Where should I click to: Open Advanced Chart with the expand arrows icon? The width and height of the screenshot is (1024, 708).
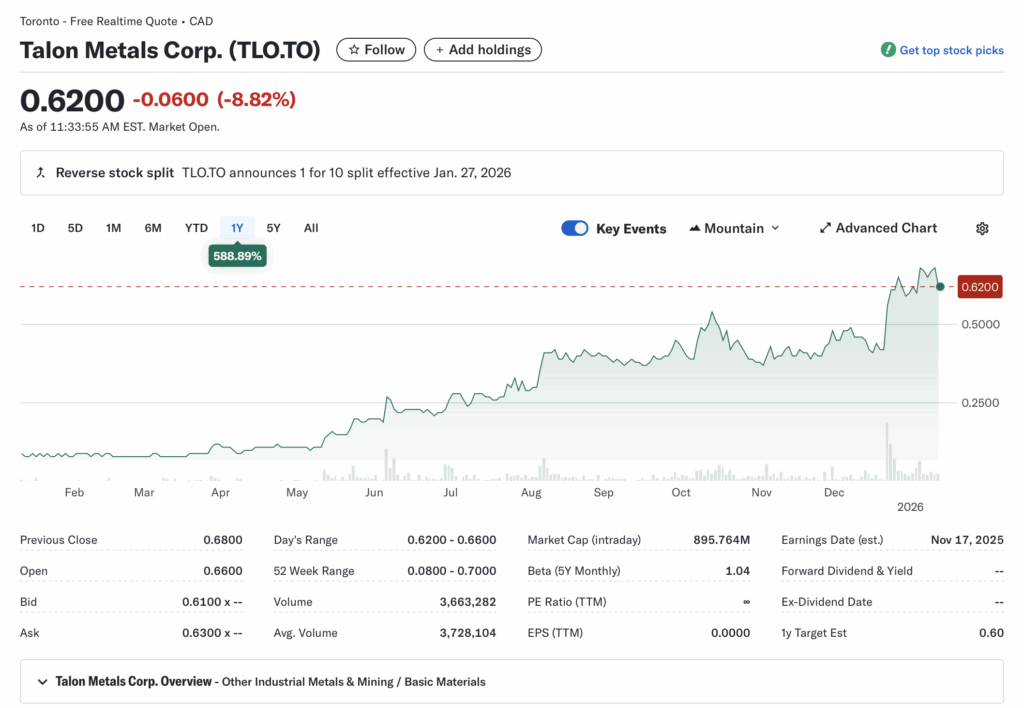[x=825, y=228]
